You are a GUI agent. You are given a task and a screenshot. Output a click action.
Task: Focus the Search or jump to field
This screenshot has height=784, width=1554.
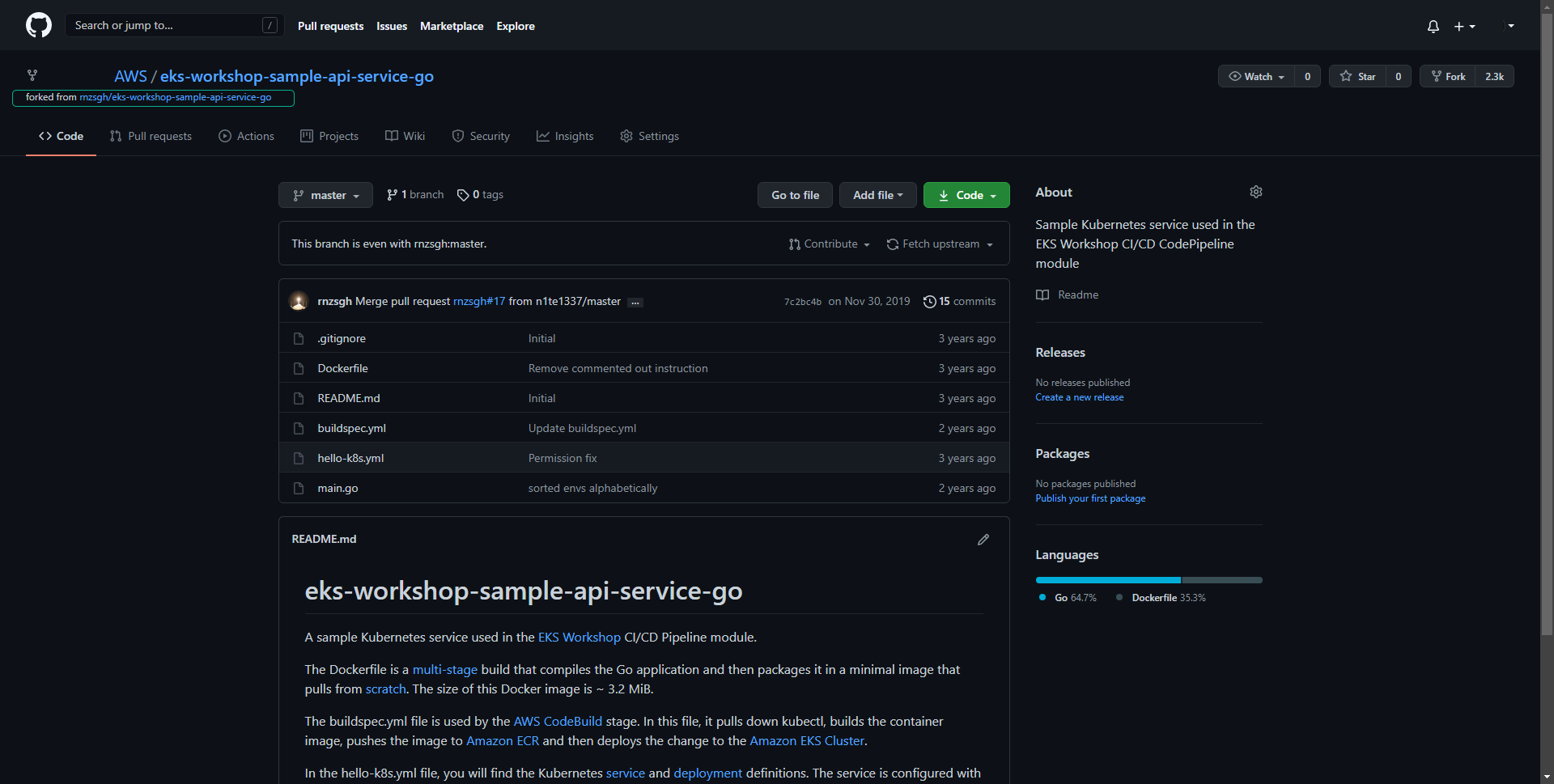pyautogui.click(x=175, y=25)
